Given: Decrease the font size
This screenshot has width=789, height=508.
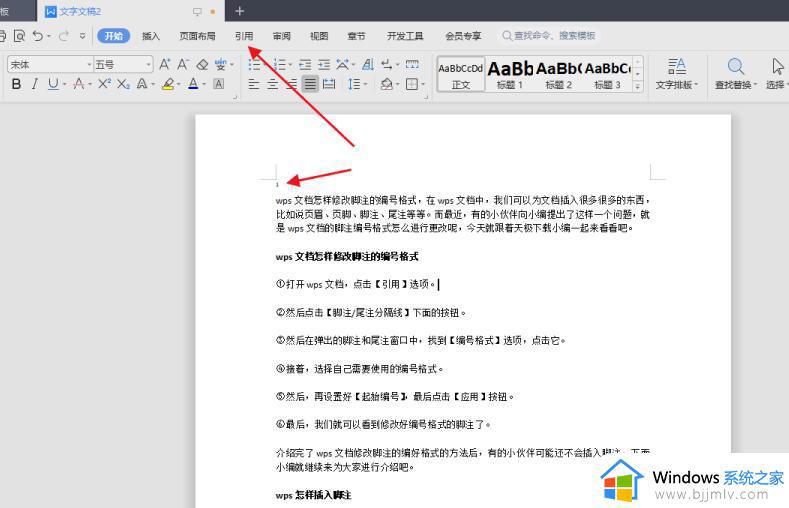Looking at the screenshot, I should (183, 64).
